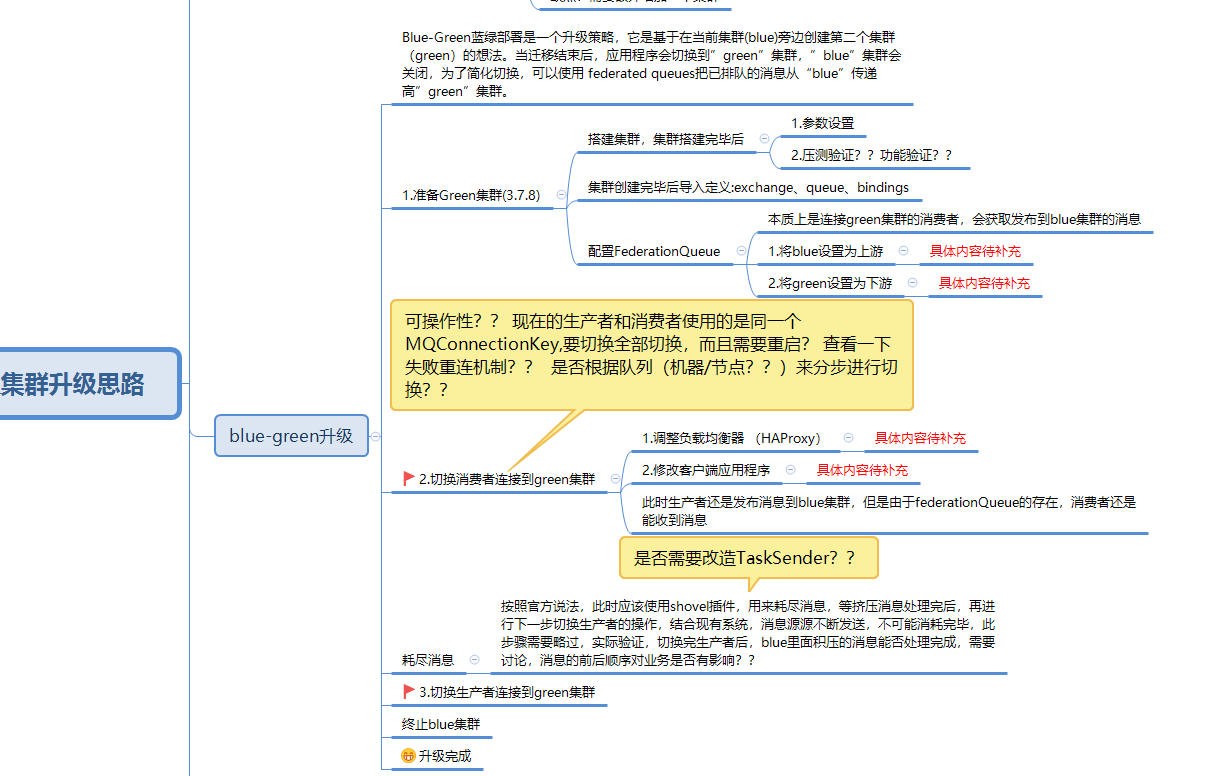Select the 1.参数设置 subtopic

[823, 123]
